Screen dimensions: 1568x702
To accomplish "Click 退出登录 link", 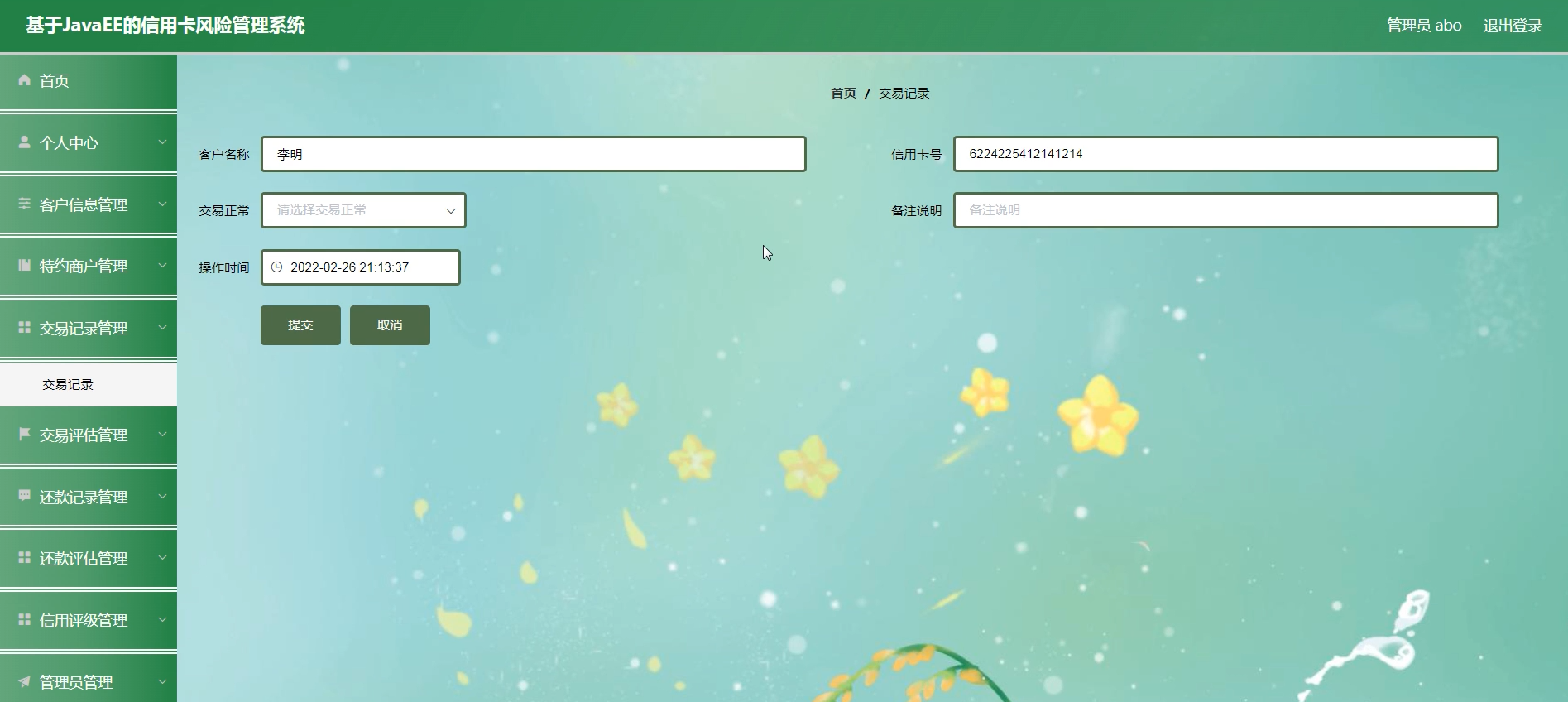I will coord(1513,26).
